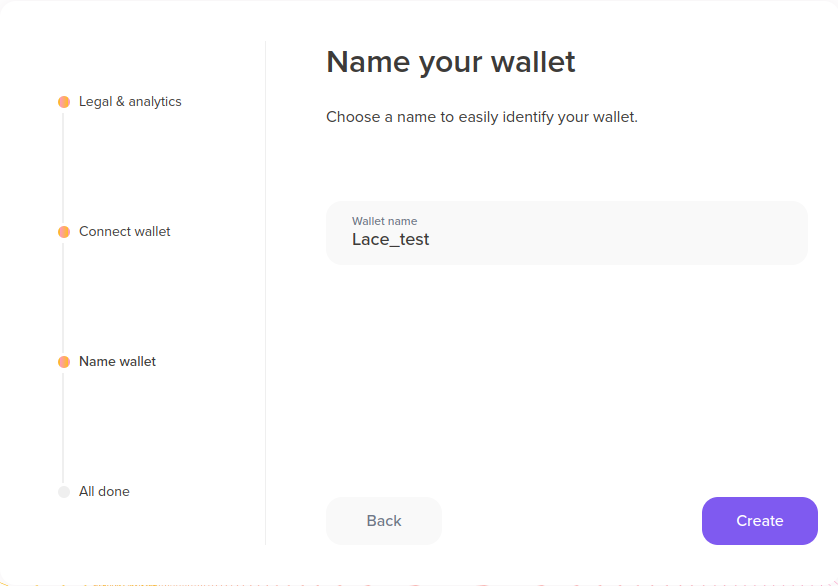
Task: Click empty space between name field and buttons
Action: [566, 380]
